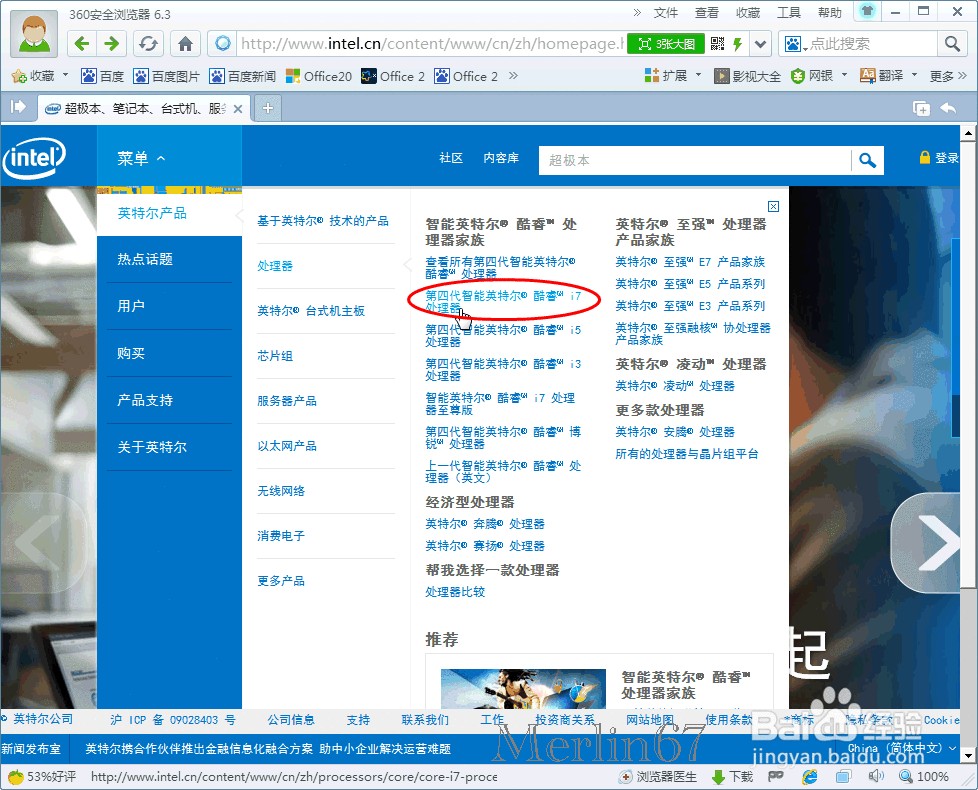The height and width of the screenshot is (790, 978).
Task: Click the 100% zoom control
Action: 924,776
